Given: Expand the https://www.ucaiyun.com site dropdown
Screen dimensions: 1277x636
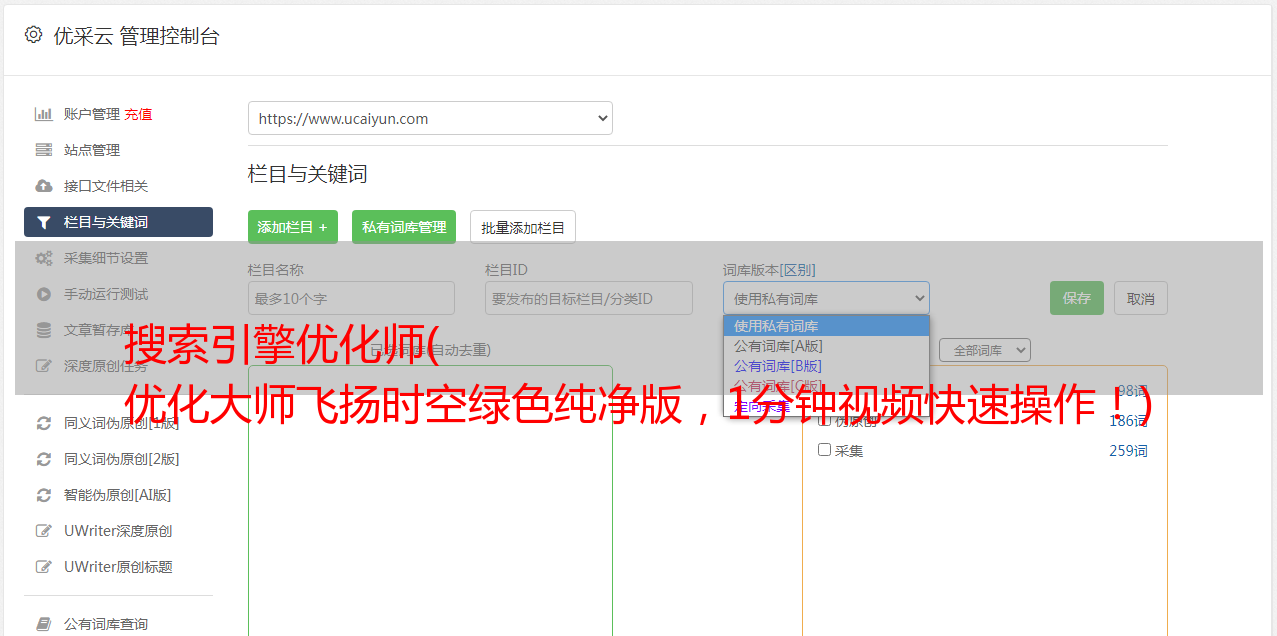Looking at the screenshot, I should coord(430,118).
